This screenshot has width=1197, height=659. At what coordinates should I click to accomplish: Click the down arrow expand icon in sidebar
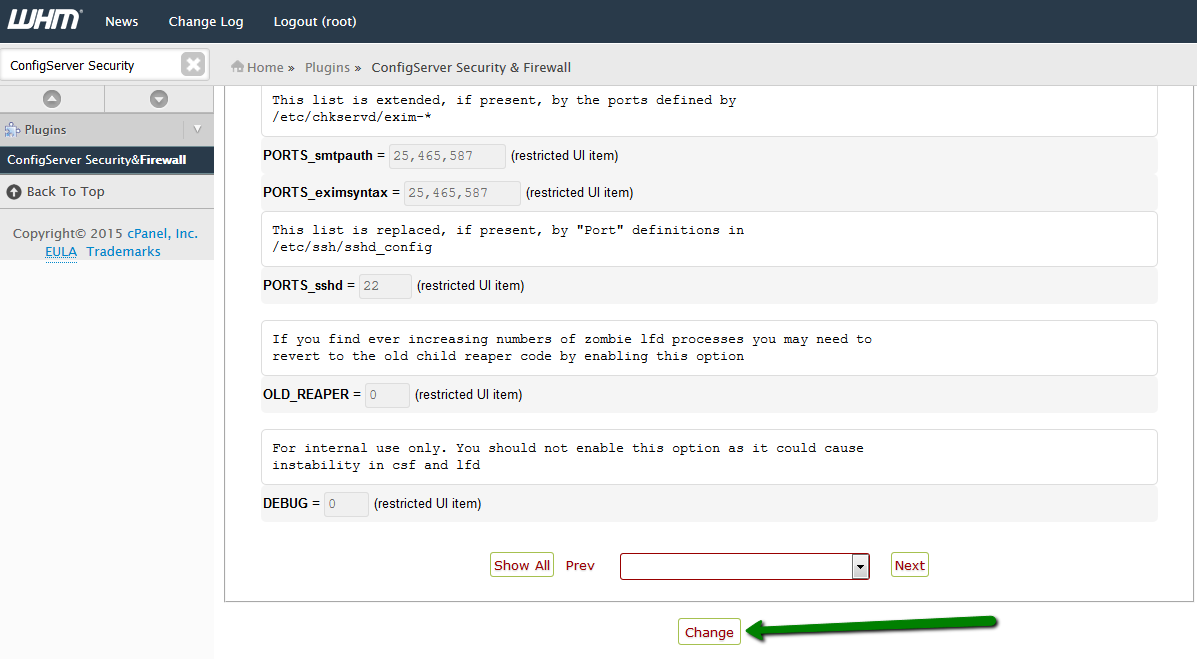click(x=159, y=98)
